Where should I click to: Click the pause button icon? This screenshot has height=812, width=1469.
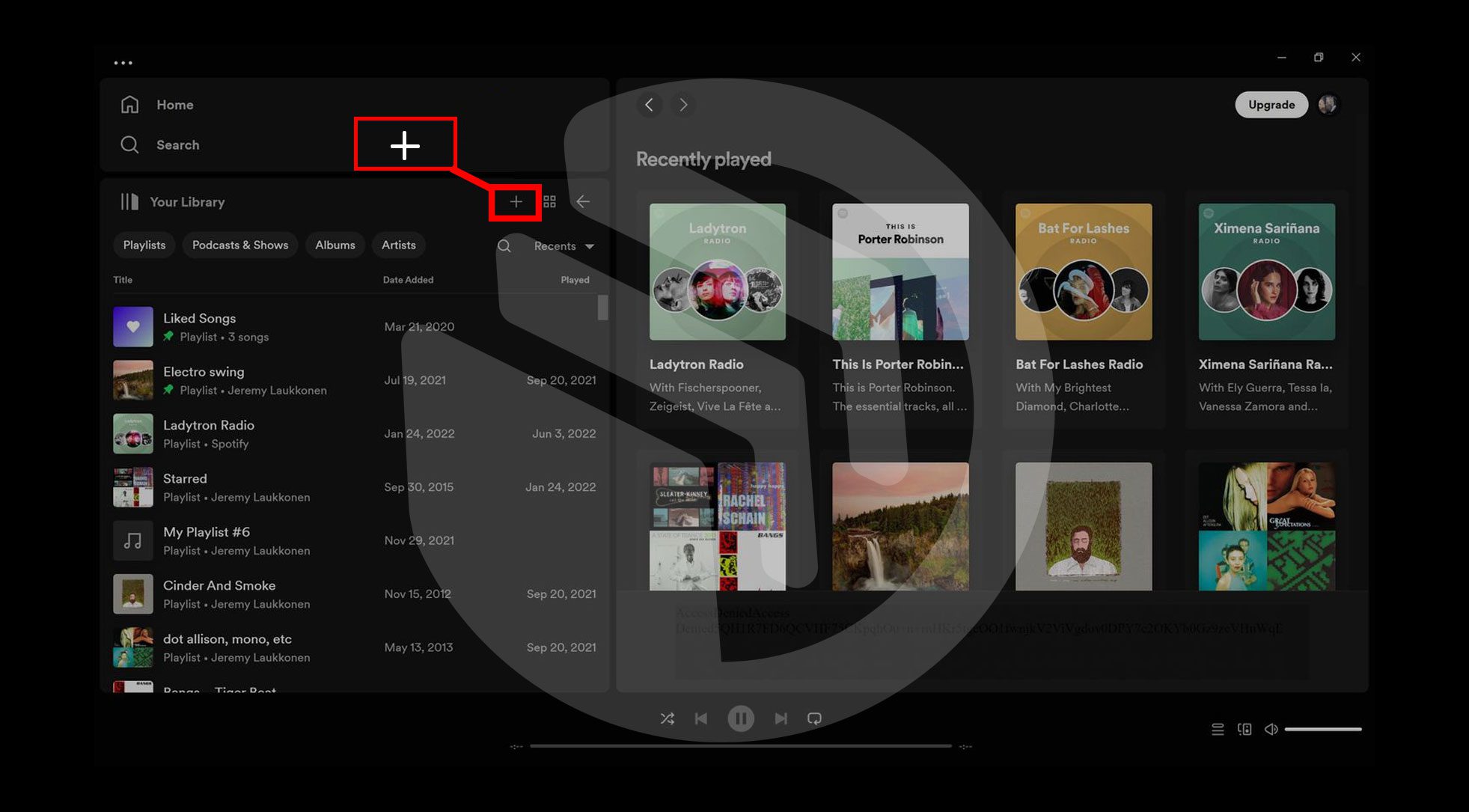click(740, 718)
